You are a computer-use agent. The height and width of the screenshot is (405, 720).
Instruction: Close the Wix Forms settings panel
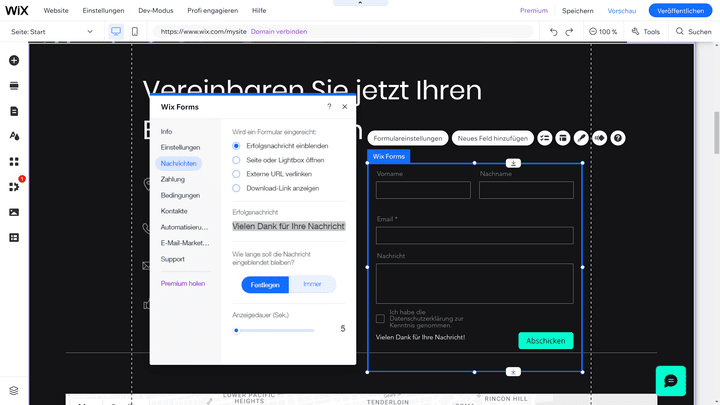pos(345,107)
